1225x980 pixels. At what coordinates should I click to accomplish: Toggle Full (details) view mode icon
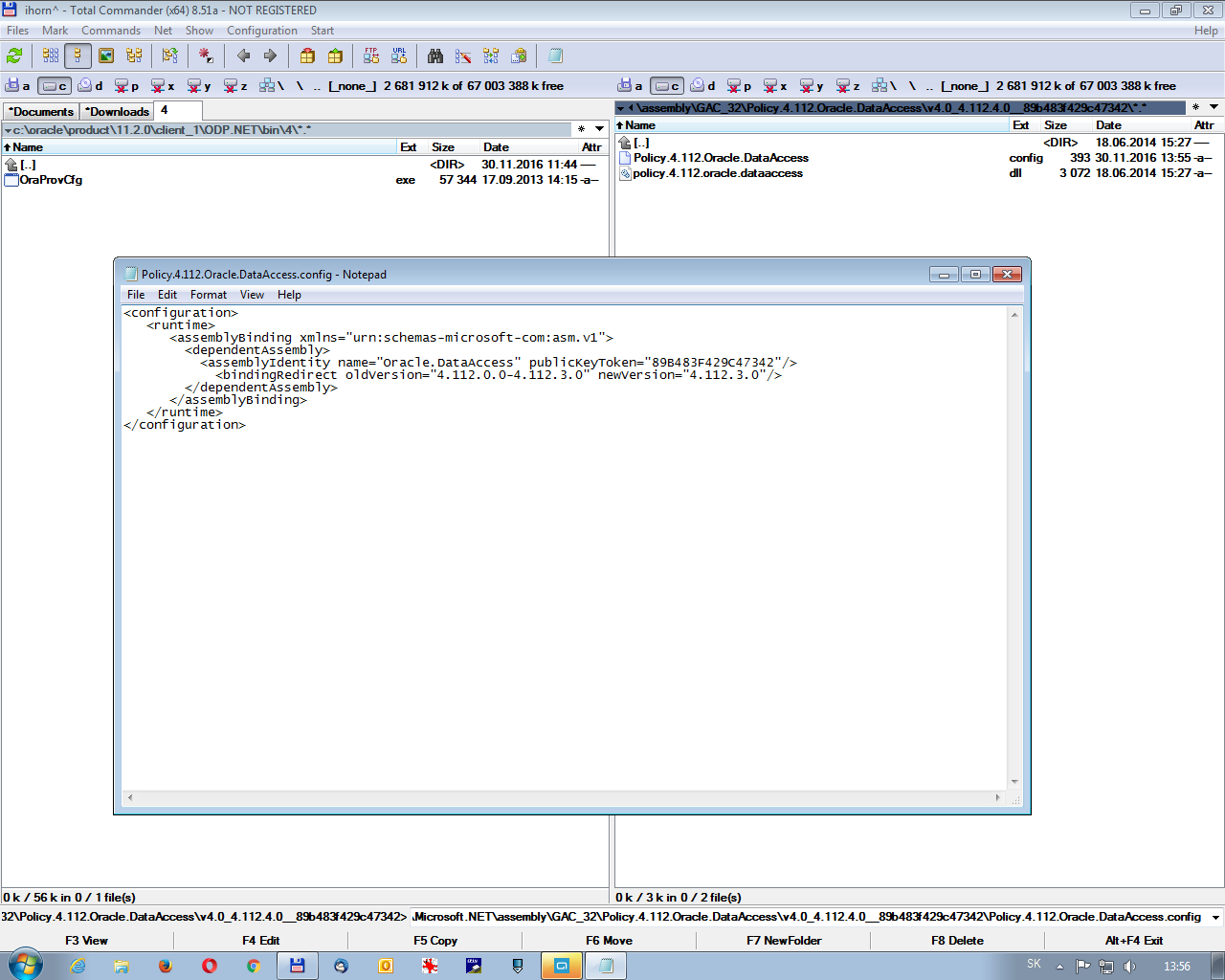[78, 56]
